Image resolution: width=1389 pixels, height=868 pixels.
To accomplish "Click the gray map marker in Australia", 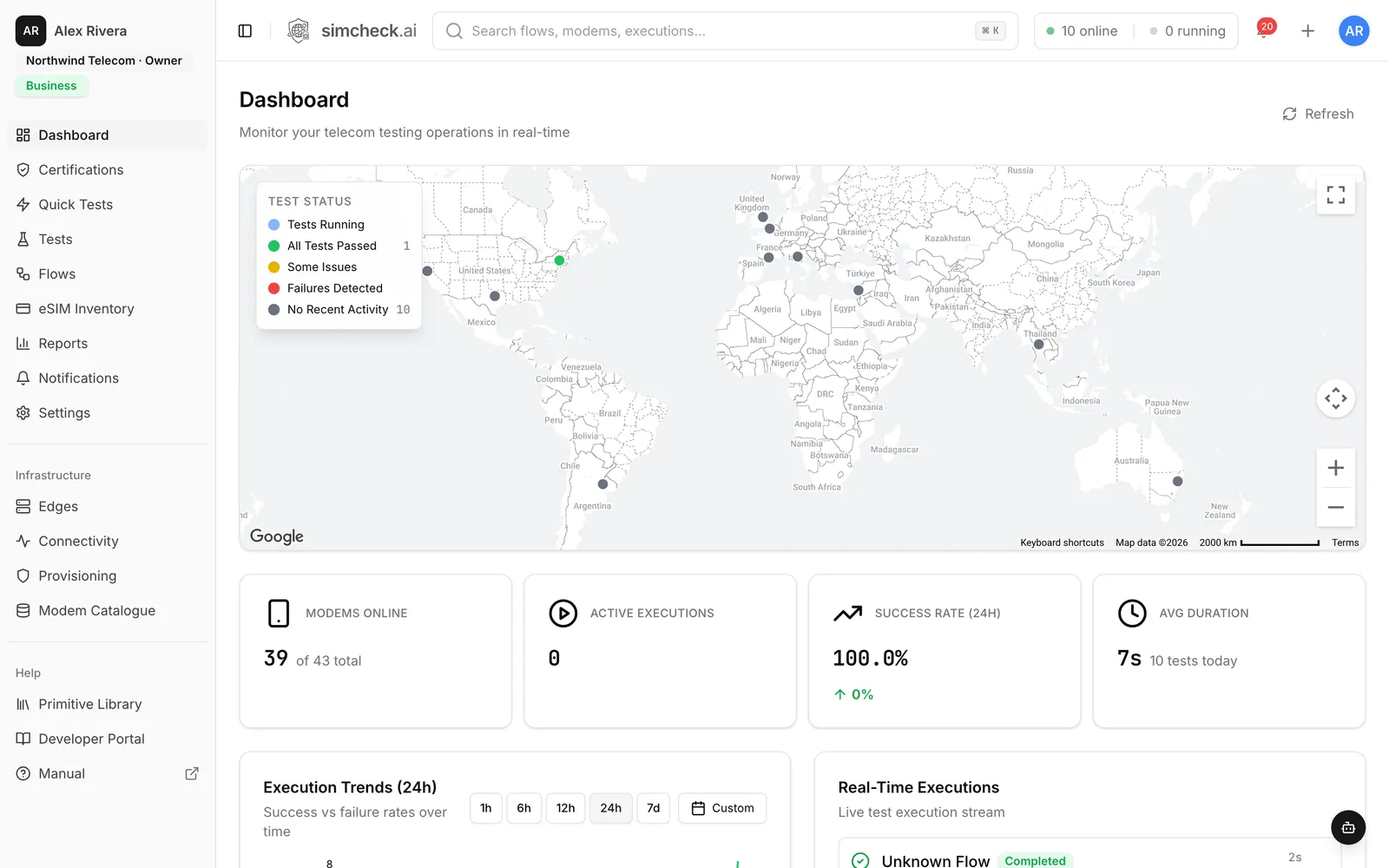I will 1177,481.
